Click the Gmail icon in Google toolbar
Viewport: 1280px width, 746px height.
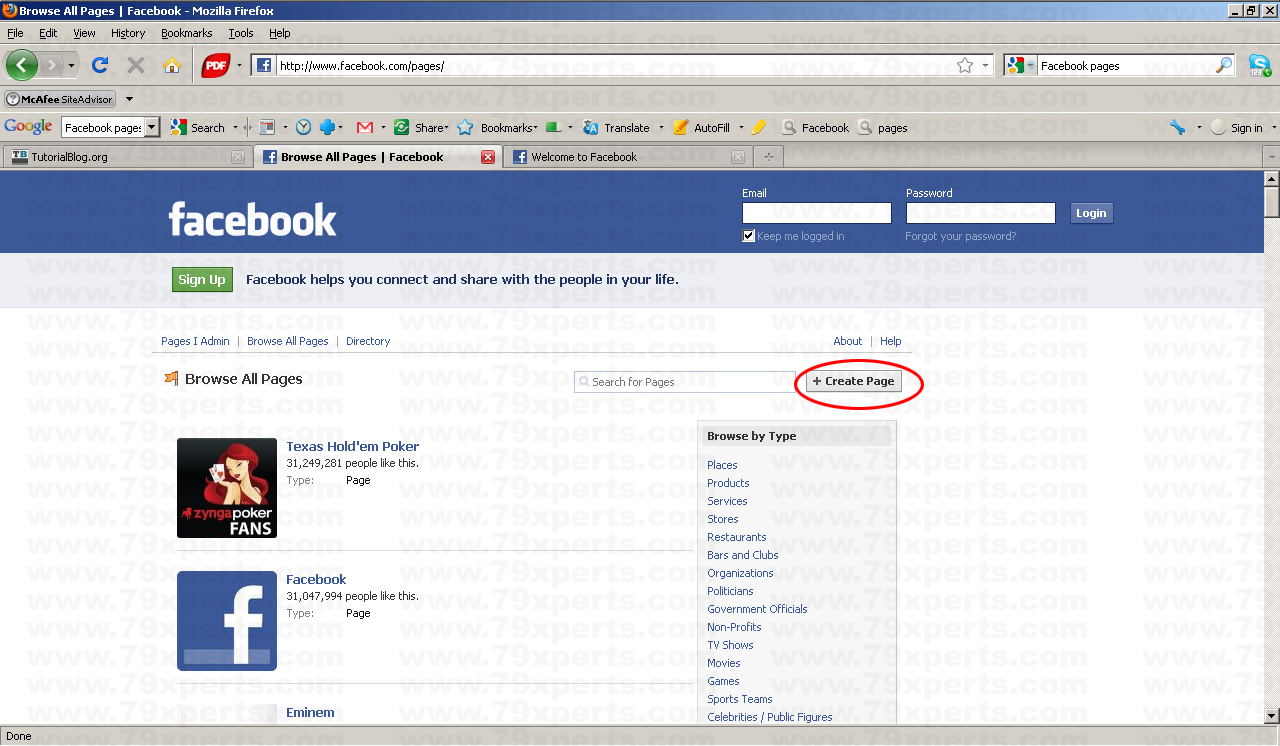[365, 127]
